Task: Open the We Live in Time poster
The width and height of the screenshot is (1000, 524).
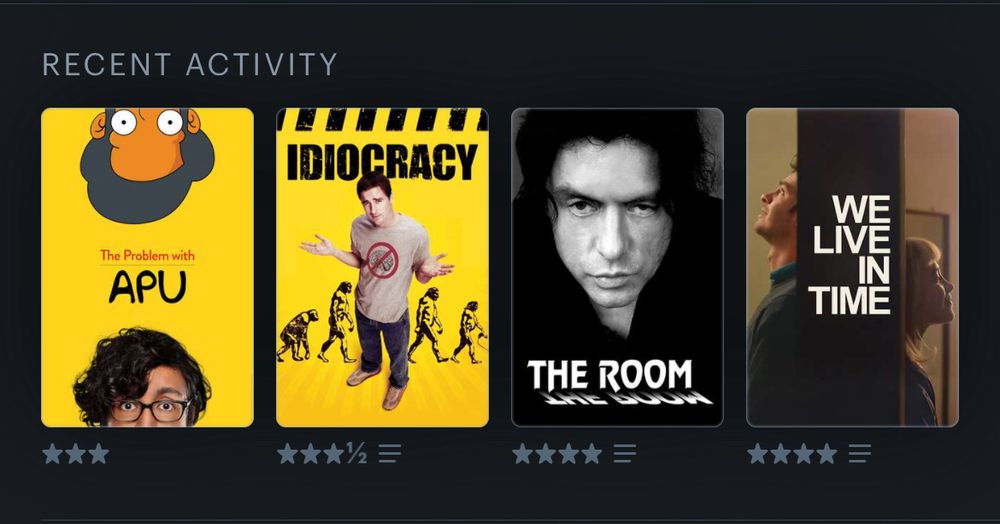Action: click(x=853, y=268)
